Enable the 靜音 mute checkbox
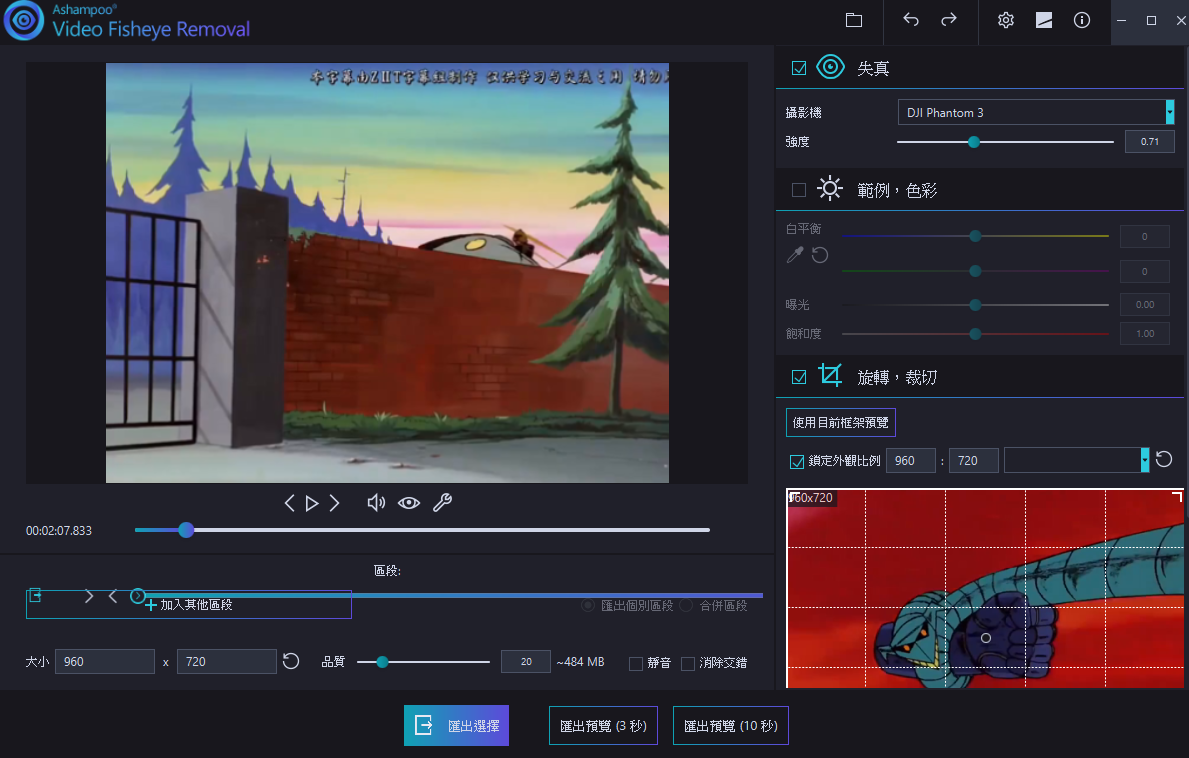Image resolution: width=1189 pixels, height=758 pixels. coord(636,664)
